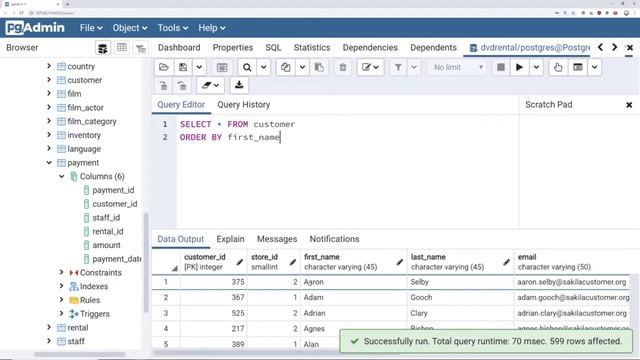Expand the country table node
The image size is (640, 360).
(49, 66)
